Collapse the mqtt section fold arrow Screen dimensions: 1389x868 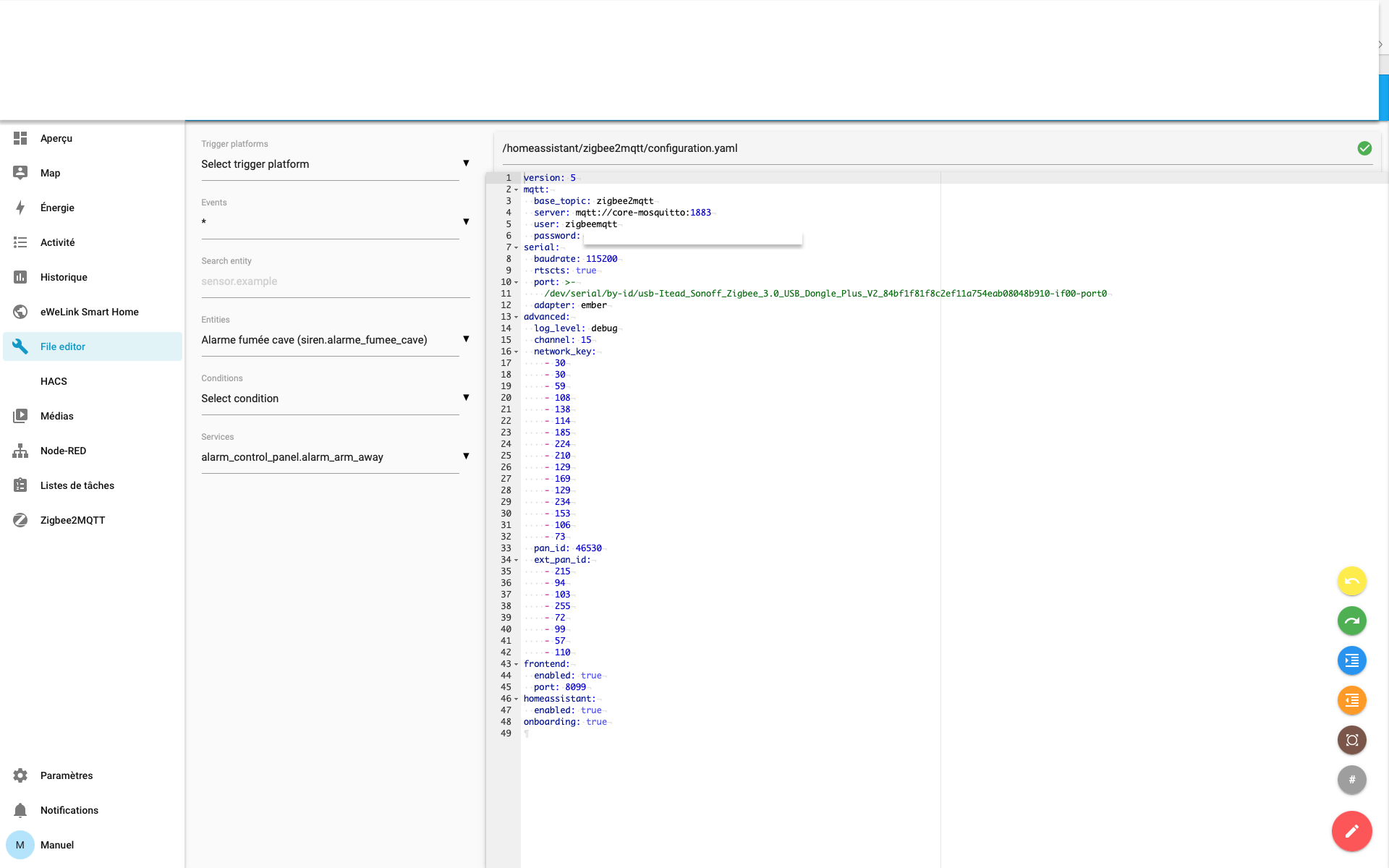pyautogui.click(x=517, y=190)
